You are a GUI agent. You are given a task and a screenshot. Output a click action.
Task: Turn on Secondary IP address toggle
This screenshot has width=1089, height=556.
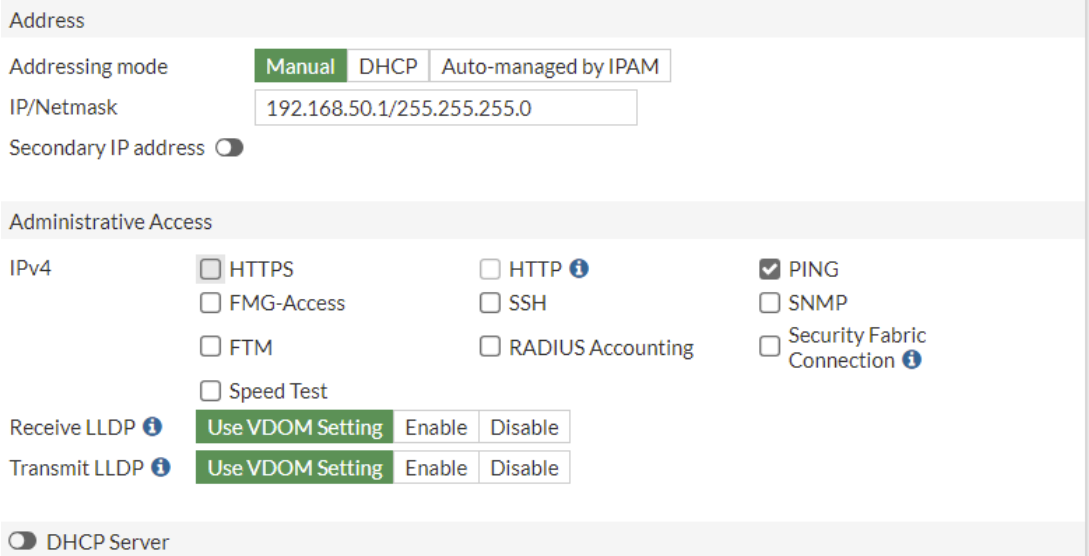[x=229, y=148]
